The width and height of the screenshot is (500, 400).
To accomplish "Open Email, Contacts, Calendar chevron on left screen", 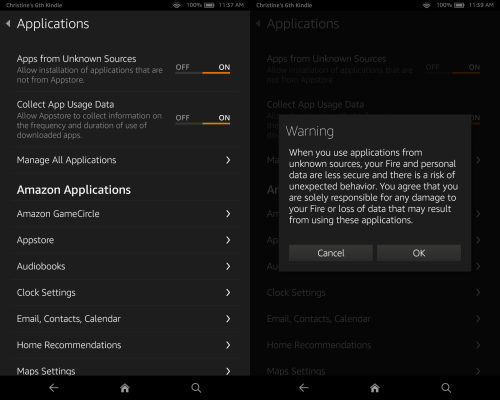I will tap(228, 319).
